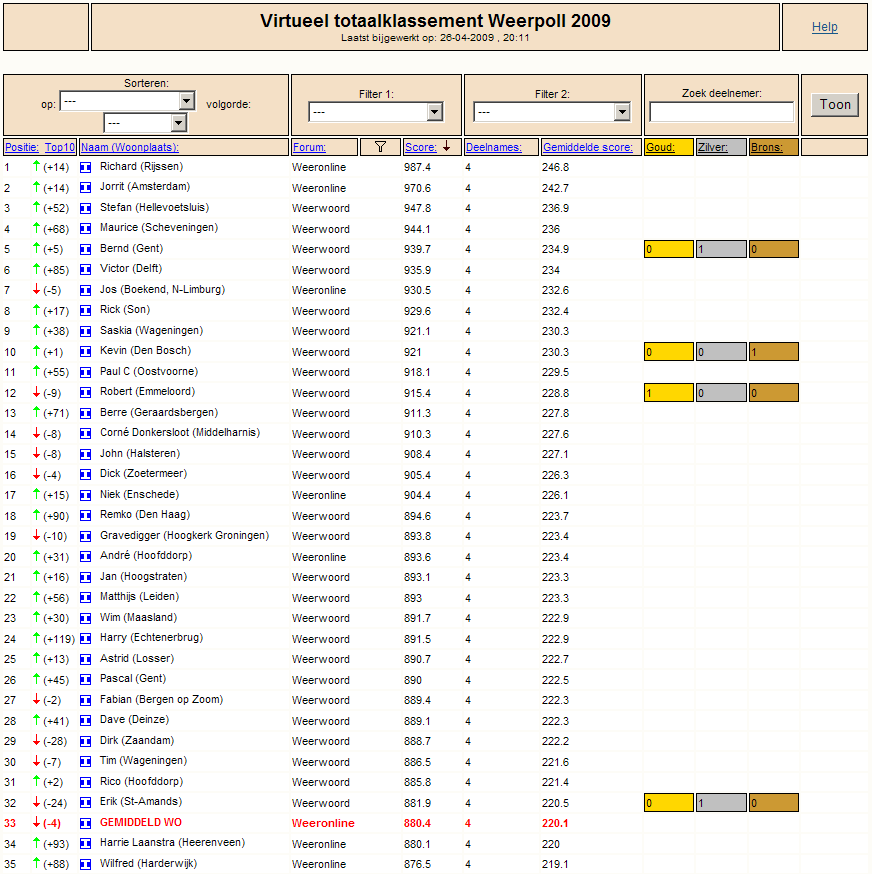The height and width of the screenshot is (874, 872).
Task: Click the funnel filter icon in header
Action: 380,147
